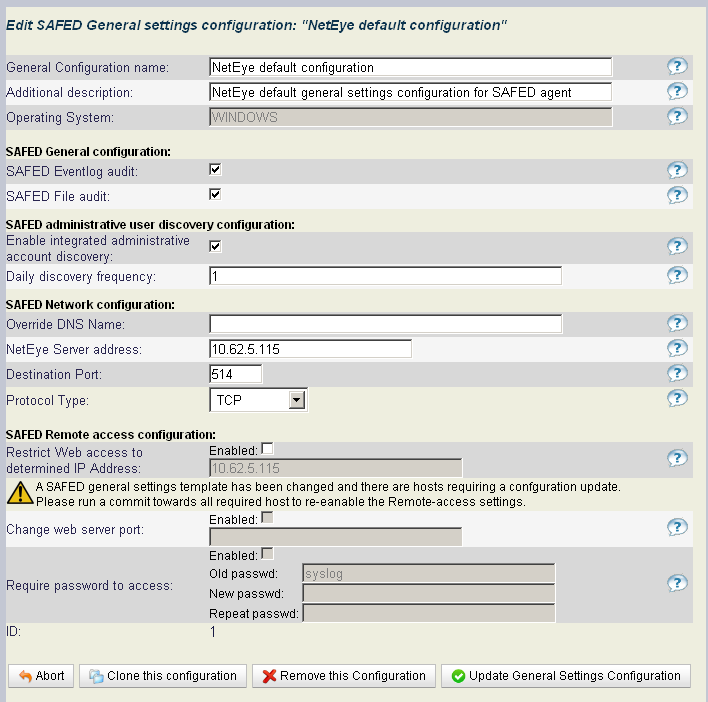Open the Protocol Type dropdown
This screenshot has height=702, width=708.
pyautogui.click(x=258, y=400)
